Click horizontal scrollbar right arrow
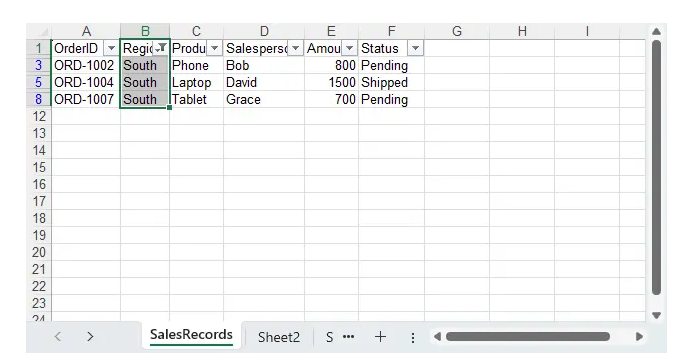 pyautogui.click(x=640, y=337)
